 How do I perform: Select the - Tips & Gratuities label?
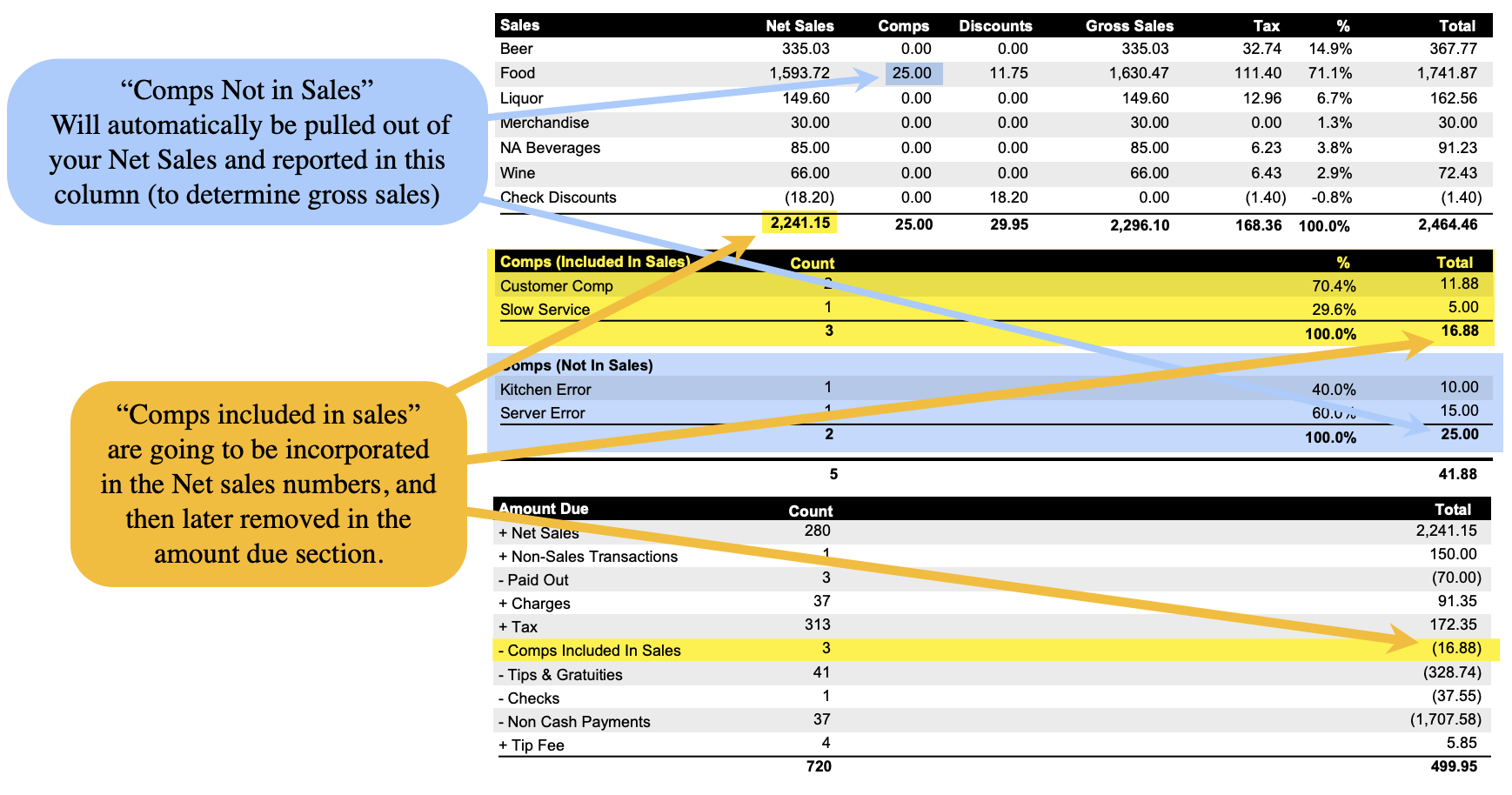tap(560, 675)
